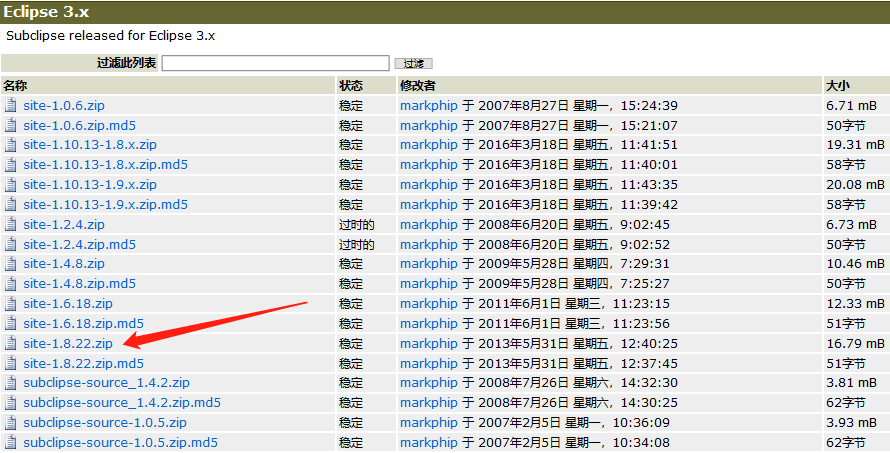Click file icon beside site-1.4.8.zip
The image size is (890, 453).
coord(11,264)
